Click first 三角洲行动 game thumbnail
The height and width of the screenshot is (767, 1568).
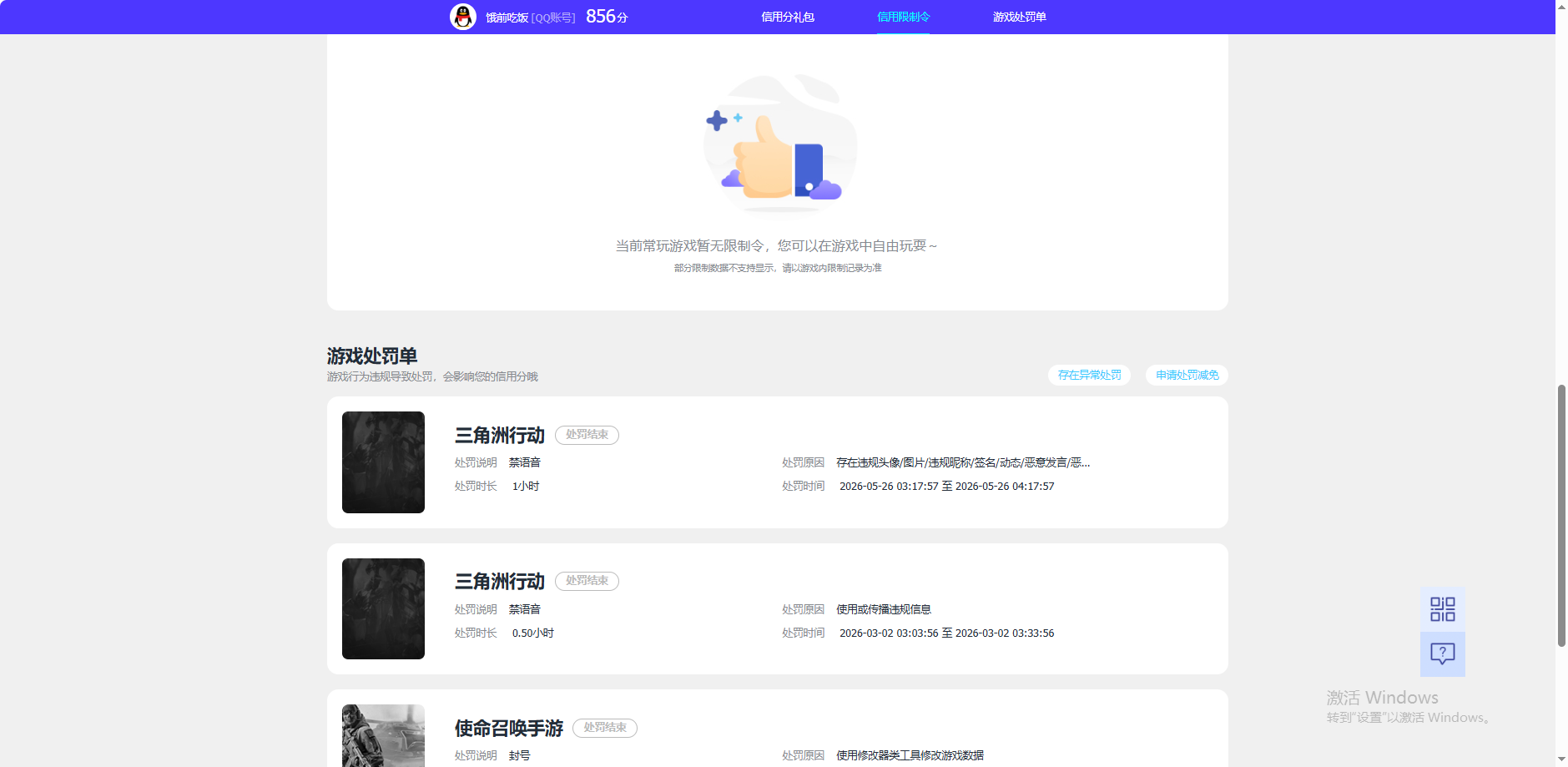383,462
